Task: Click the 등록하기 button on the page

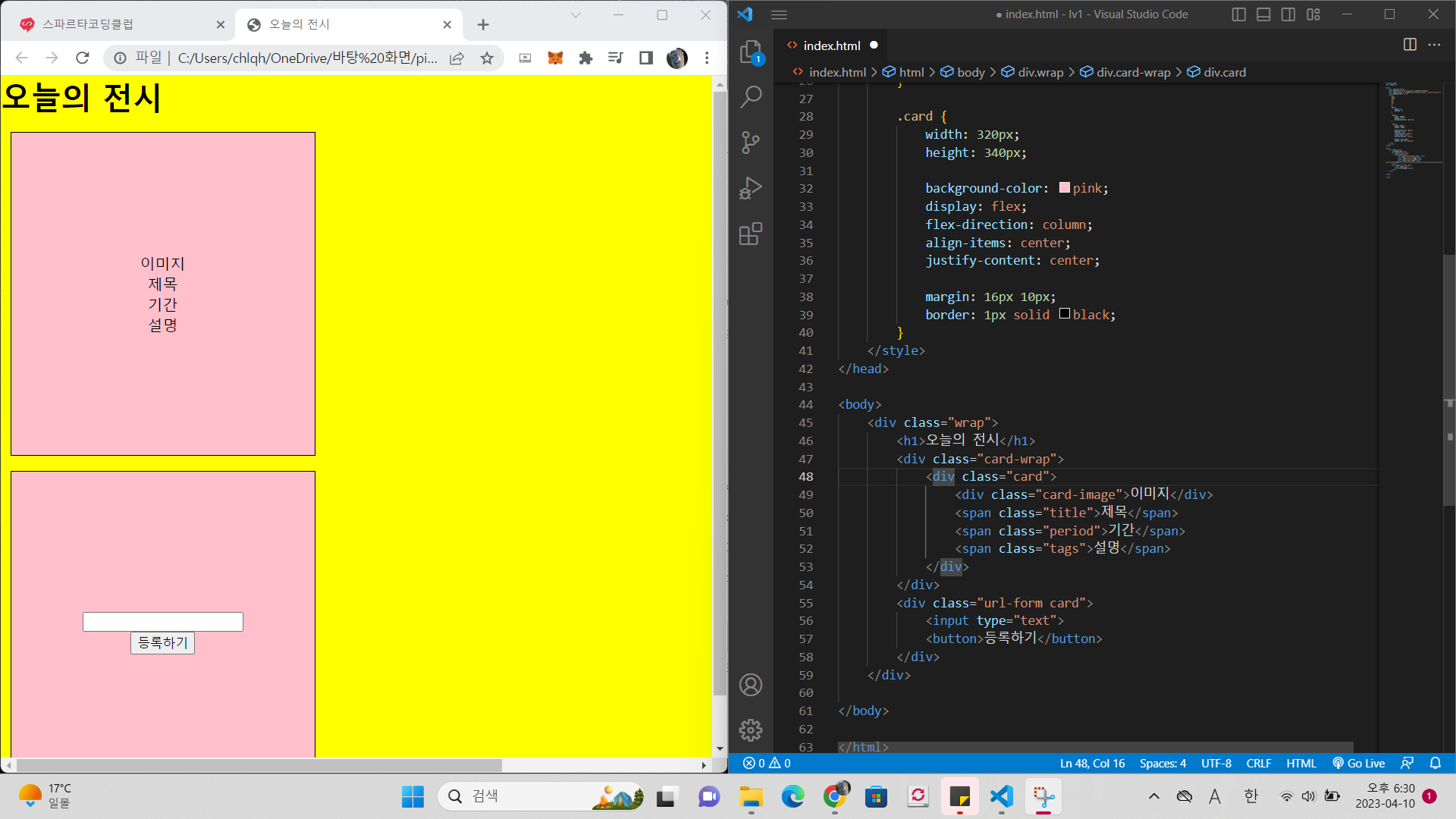Action: pos(163,643)
